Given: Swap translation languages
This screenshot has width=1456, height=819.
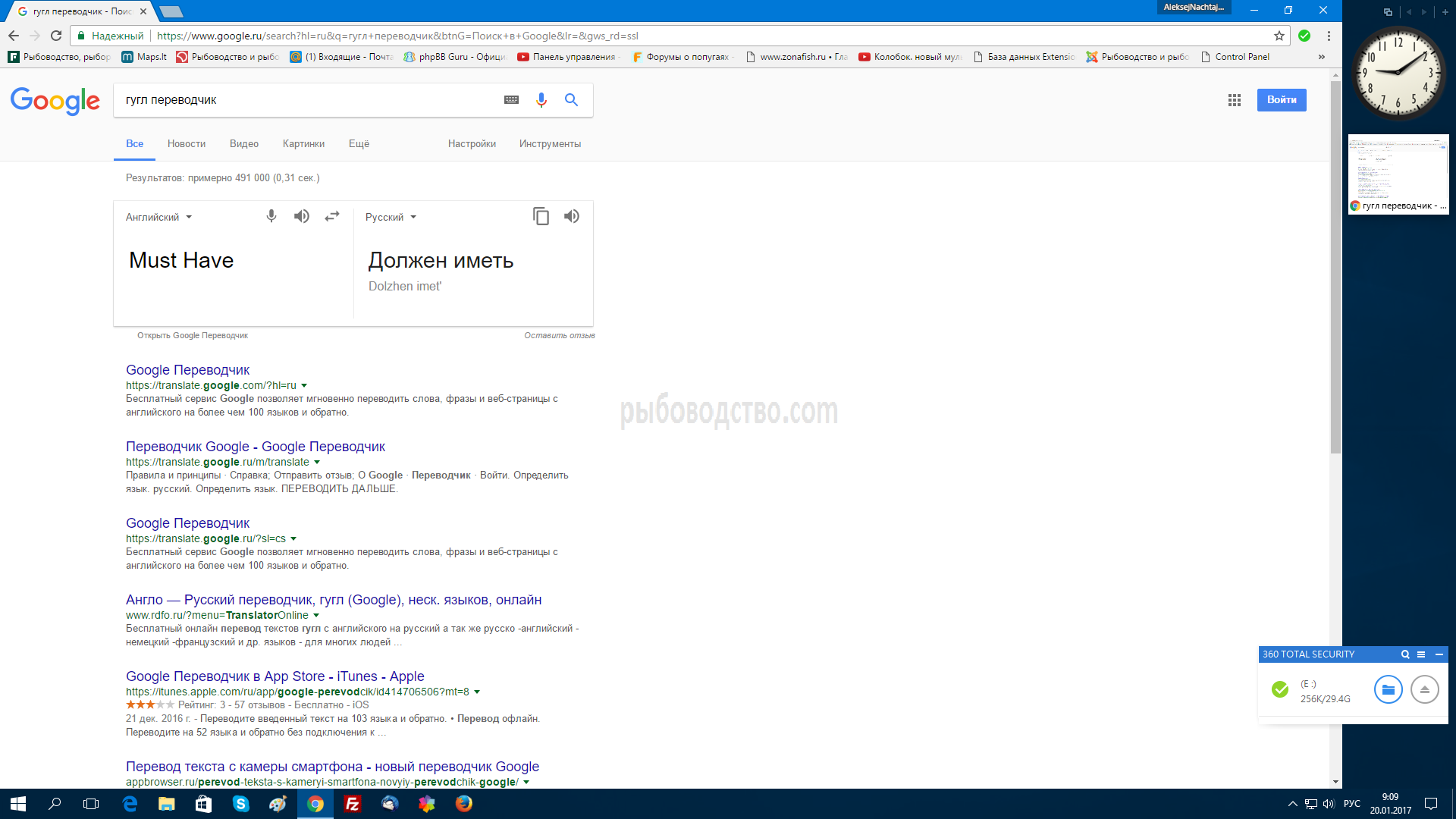Looking at the screenshot, I should tap(332, 216).
